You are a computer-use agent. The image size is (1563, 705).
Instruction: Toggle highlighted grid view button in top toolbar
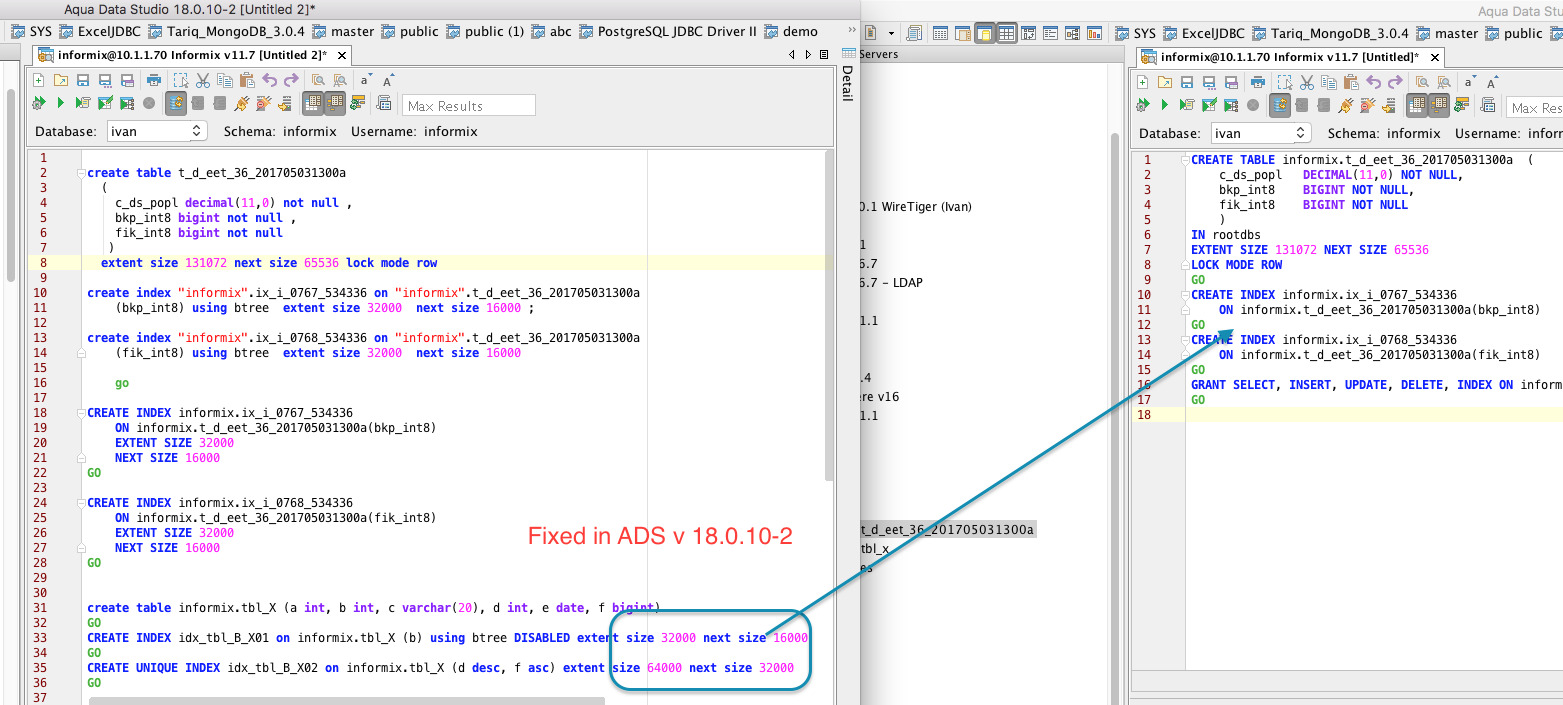pyautogui.click(x=1006, y=33)
